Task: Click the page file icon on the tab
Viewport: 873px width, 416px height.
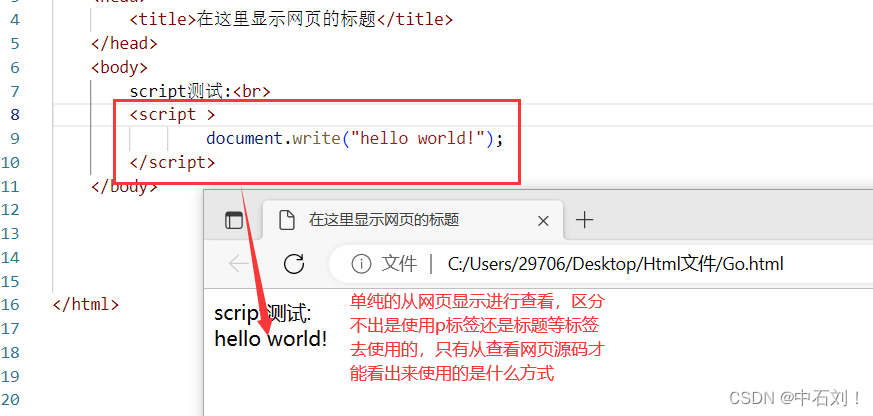Action: [x=286, y=221]
